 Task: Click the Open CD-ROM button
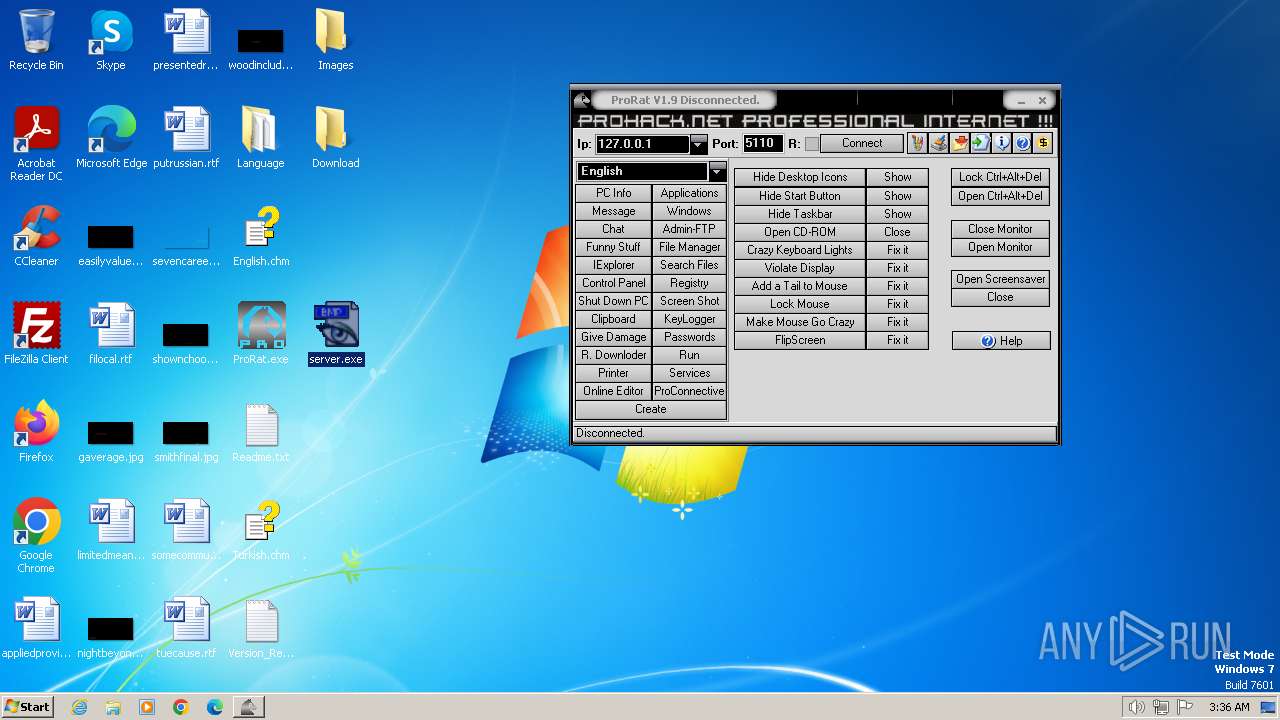(799, 232)
